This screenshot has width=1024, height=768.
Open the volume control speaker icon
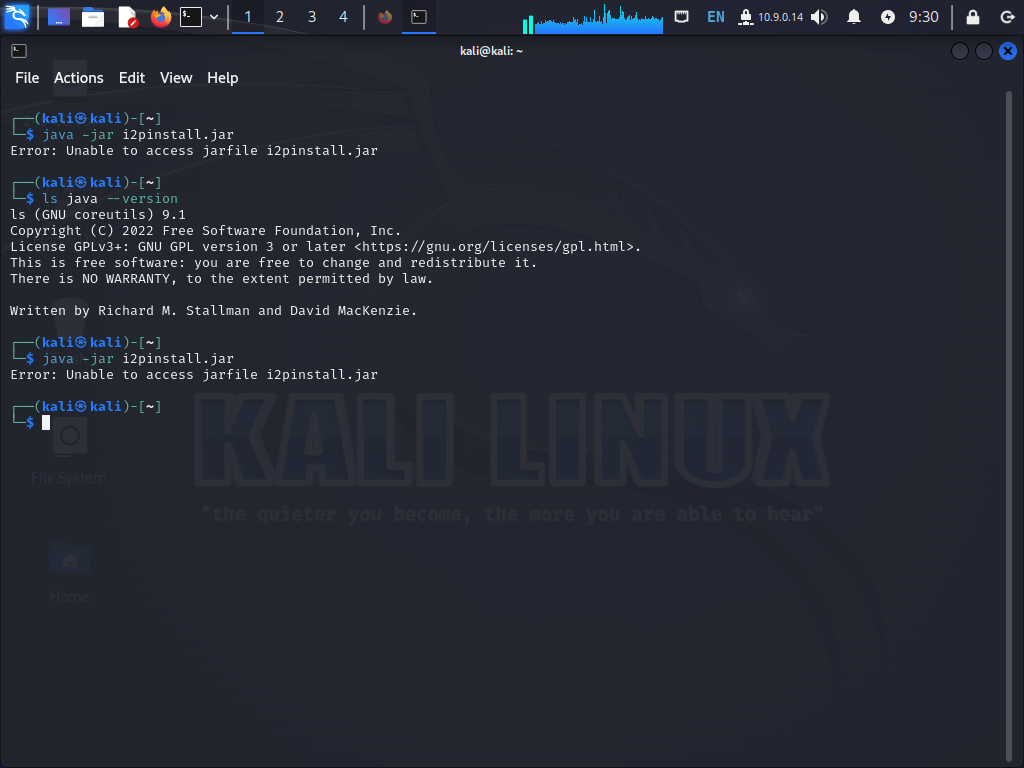point(819,17)
